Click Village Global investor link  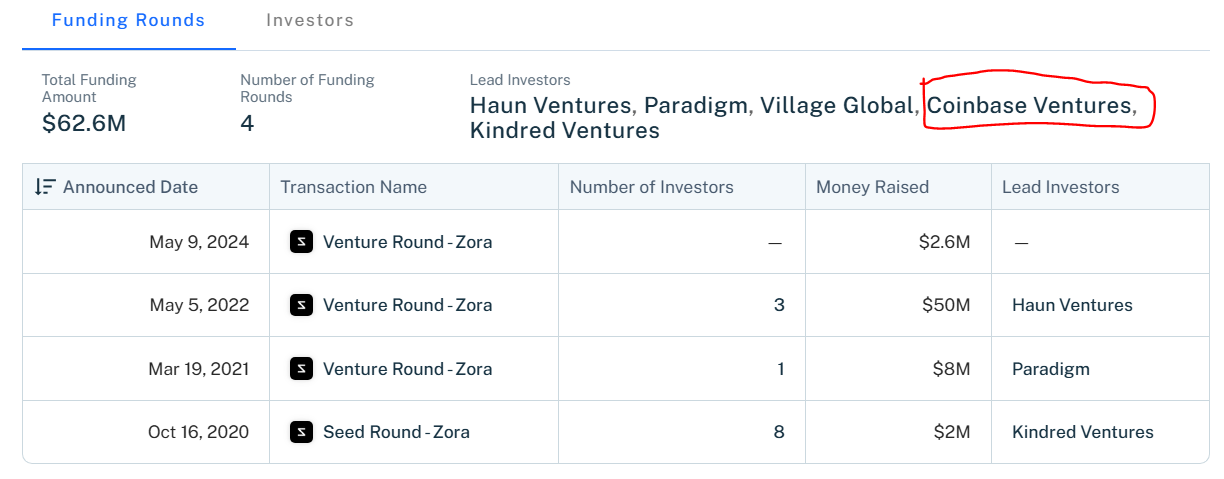coord(837,105)
